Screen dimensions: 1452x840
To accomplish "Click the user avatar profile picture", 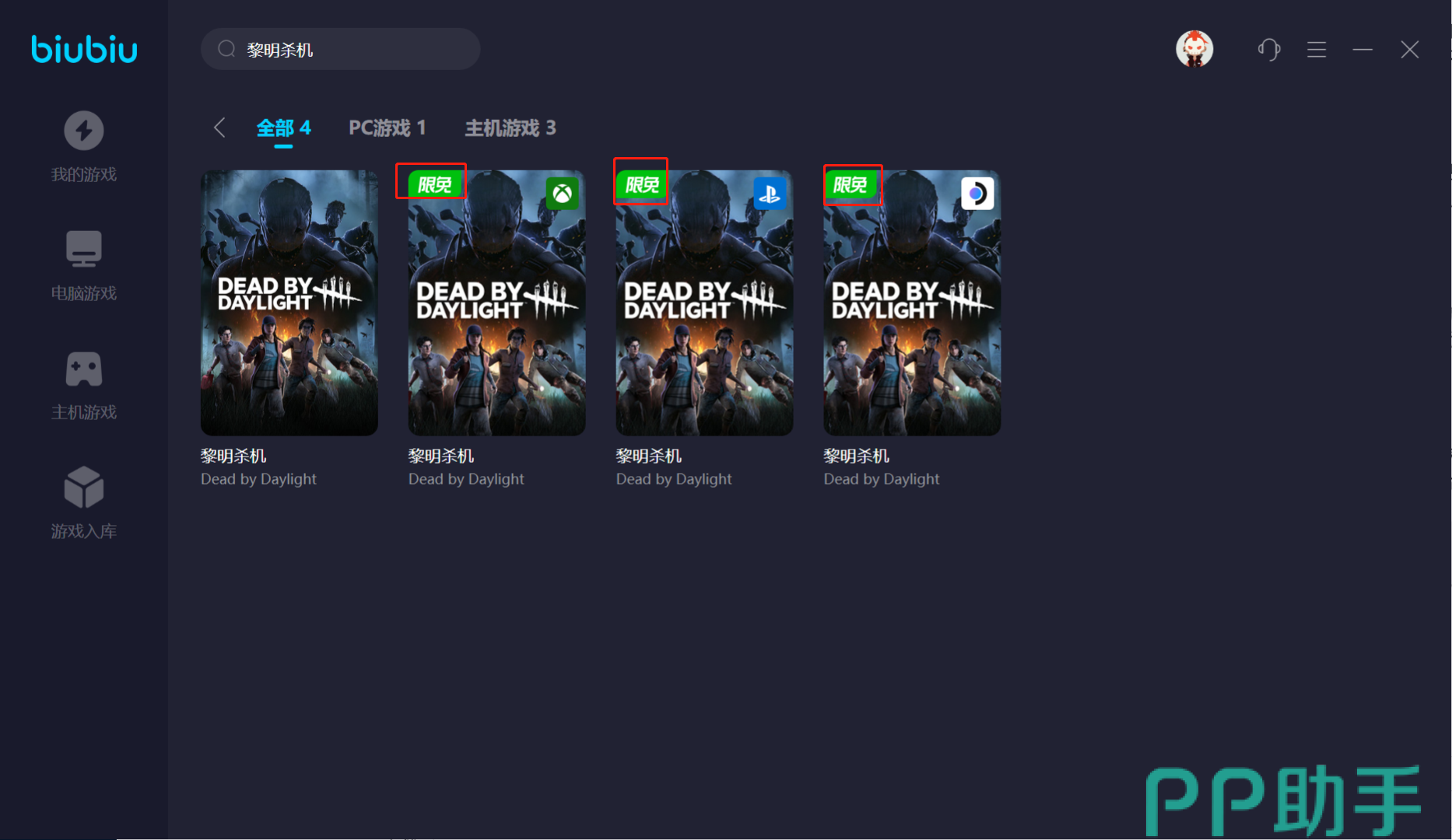I will (1194, 50).
